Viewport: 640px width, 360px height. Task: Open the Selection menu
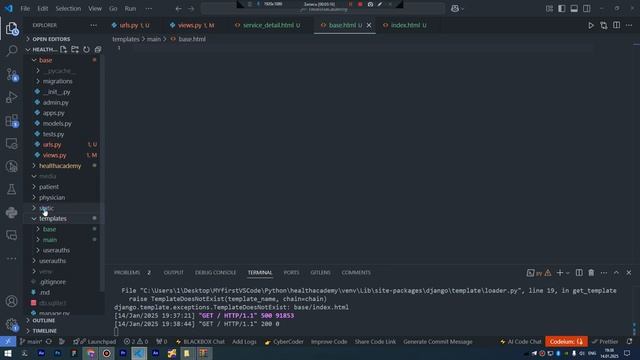[x=68, y=9]
